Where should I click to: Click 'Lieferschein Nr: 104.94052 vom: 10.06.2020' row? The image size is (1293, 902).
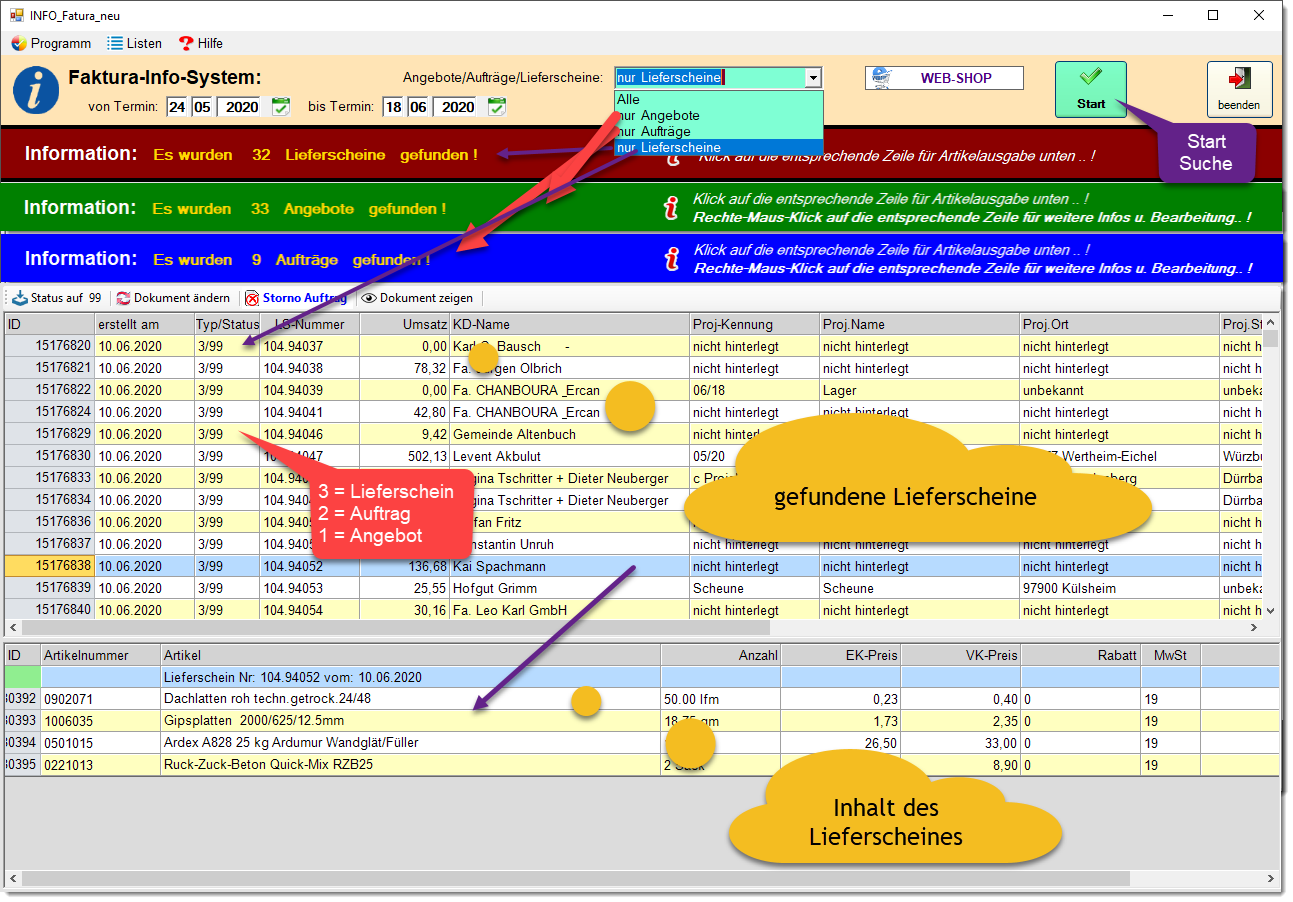[642, 677]
